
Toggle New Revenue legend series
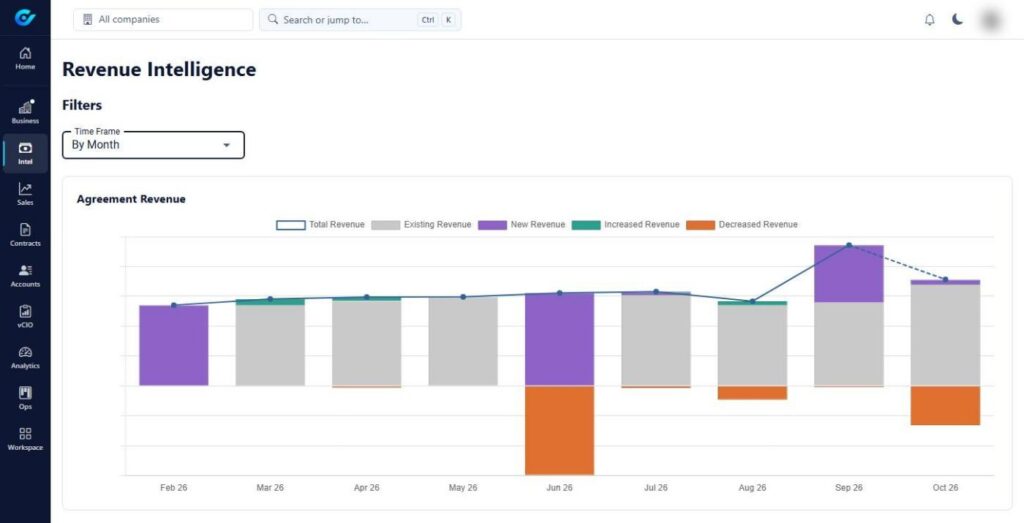[521, 225]
